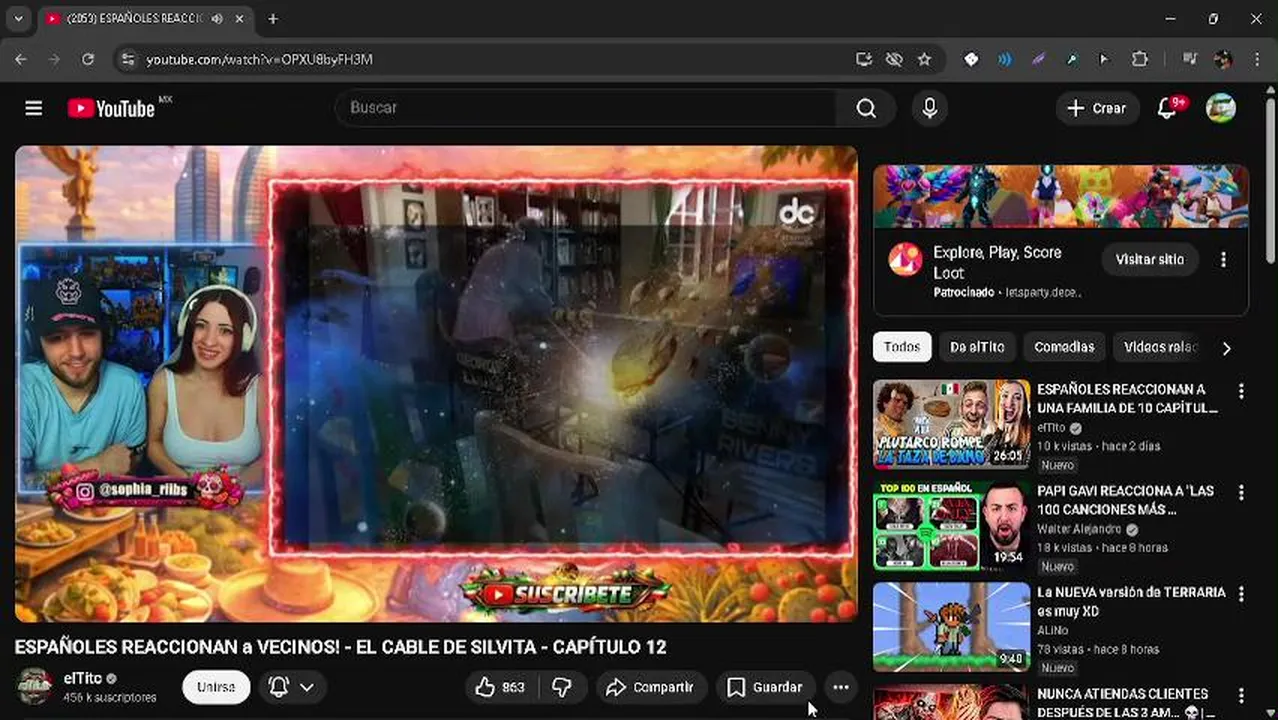The width and height of the screenshot is (1278, 720).
Task: Open options for ESPAÑOLES REACCIONAN A UNA FAMILIA video
Action: [x=1241, y=391]
